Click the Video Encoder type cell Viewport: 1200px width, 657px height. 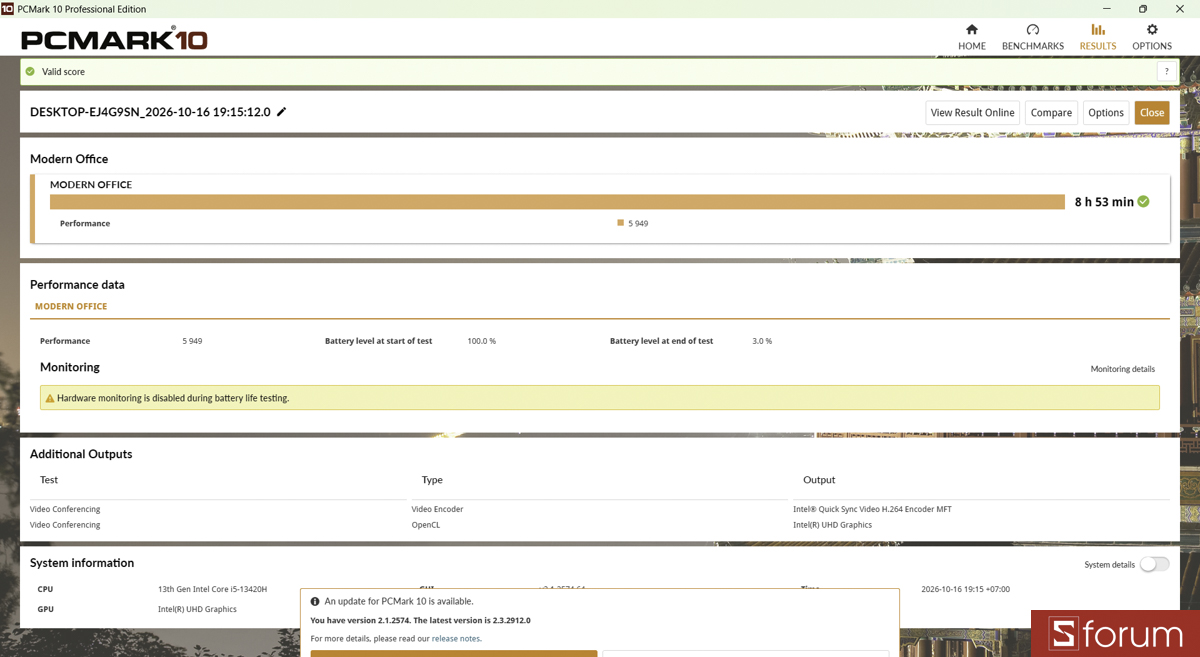438,509
